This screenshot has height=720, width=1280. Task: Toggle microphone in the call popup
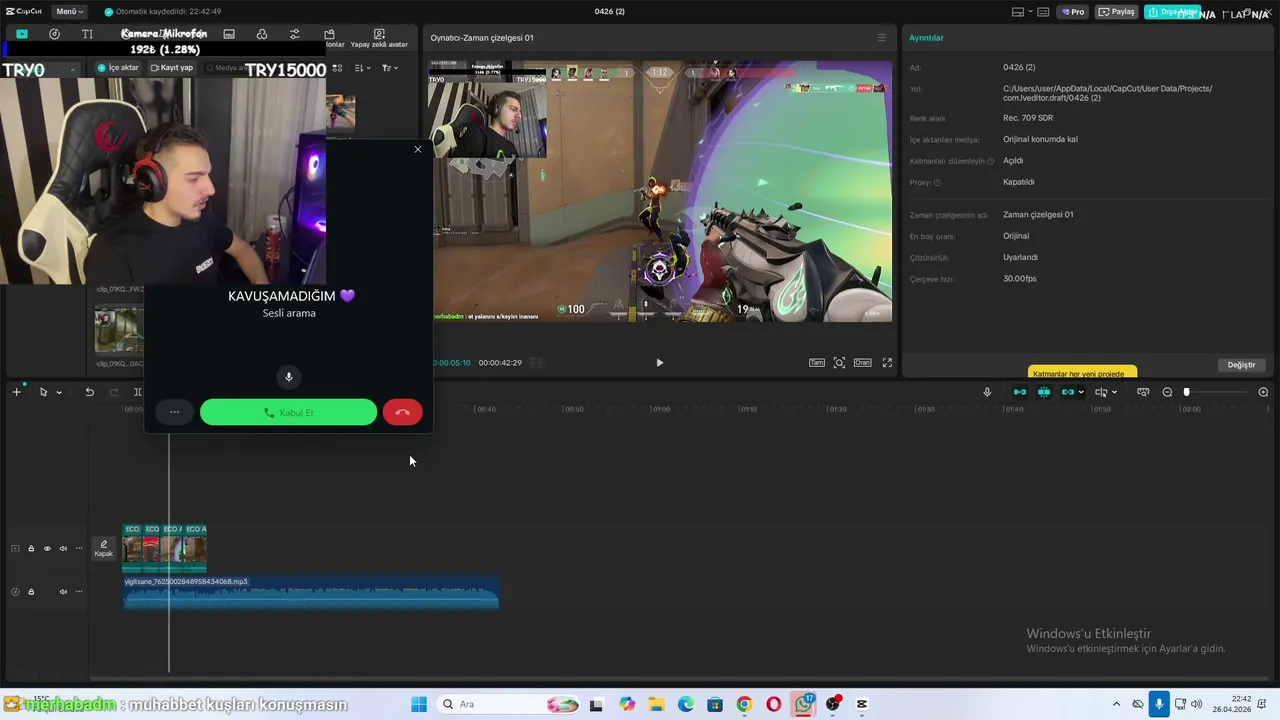[x=289, y=377]
